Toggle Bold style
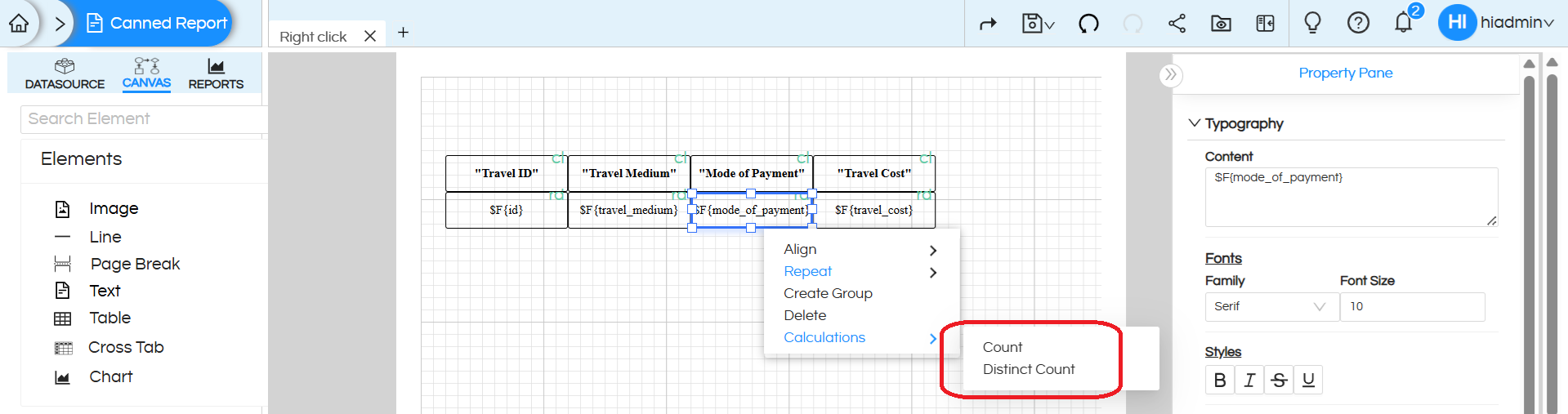Screen dimensions: 1568x414 point(1220,380)
